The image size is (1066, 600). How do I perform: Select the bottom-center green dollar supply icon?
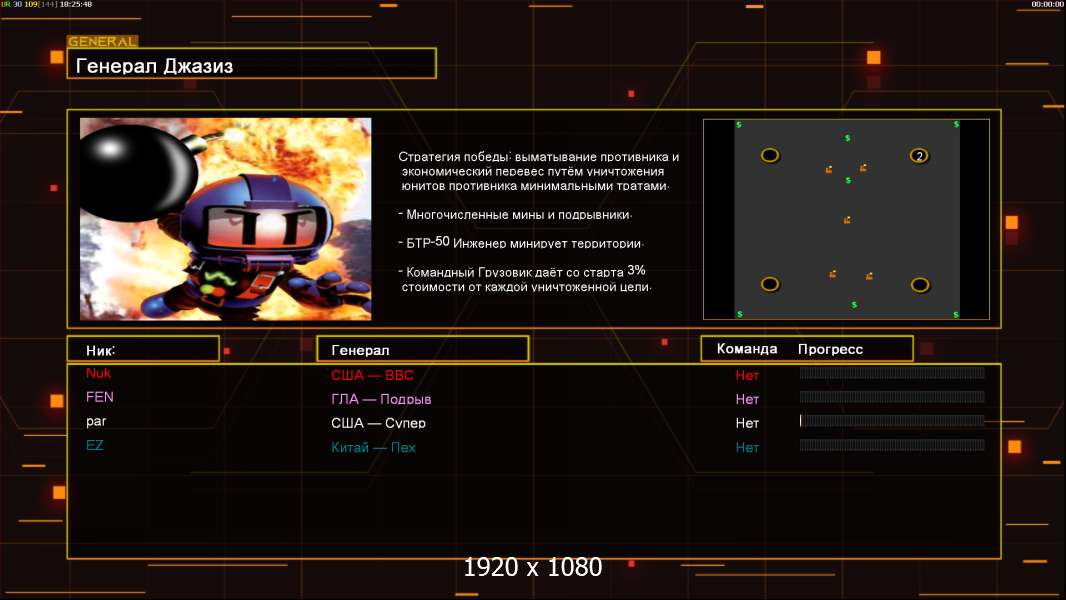[854, 304]
